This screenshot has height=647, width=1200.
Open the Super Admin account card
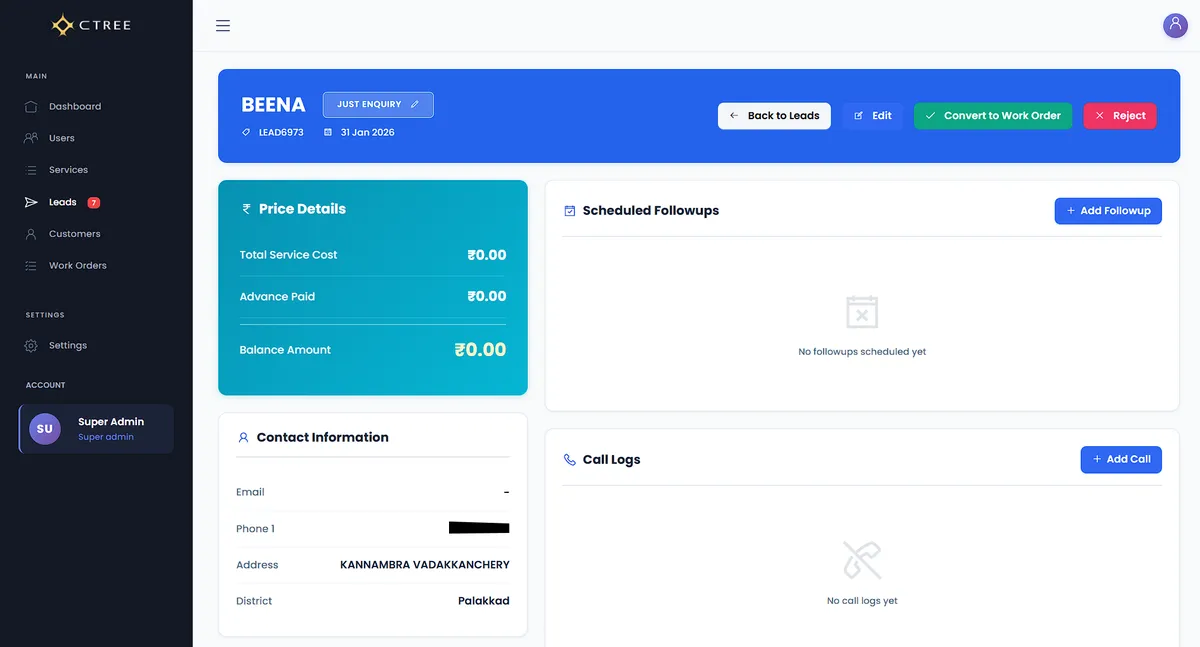96,429
